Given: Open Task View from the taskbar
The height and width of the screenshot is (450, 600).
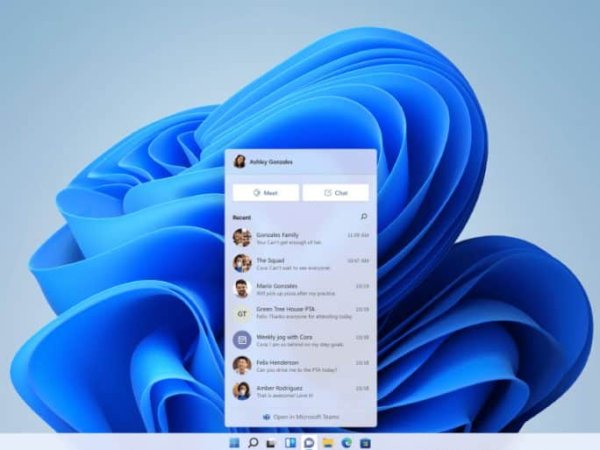Looking at the screenshot, I should click(x=271, y=441).
